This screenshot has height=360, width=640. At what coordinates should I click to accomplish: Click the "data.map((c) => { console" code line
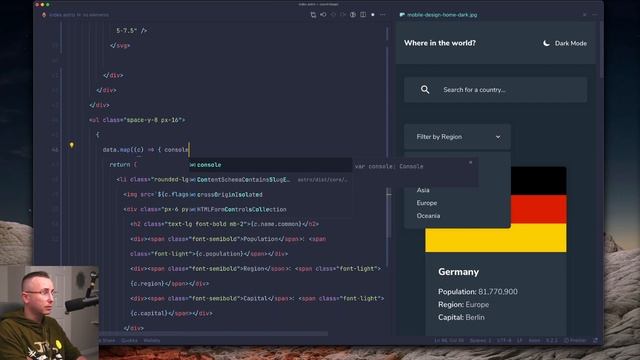[145, 150]
